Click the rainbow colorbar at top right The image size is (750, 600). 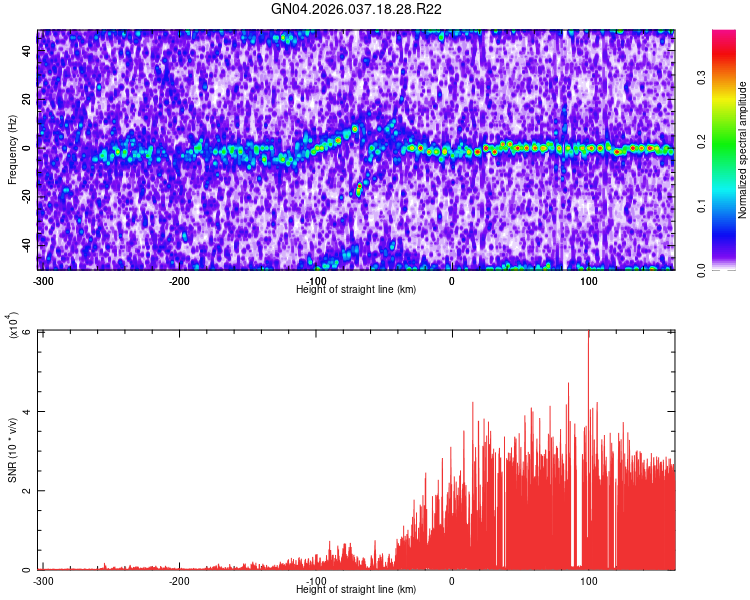pyautogui.click(x=724, y=150)
